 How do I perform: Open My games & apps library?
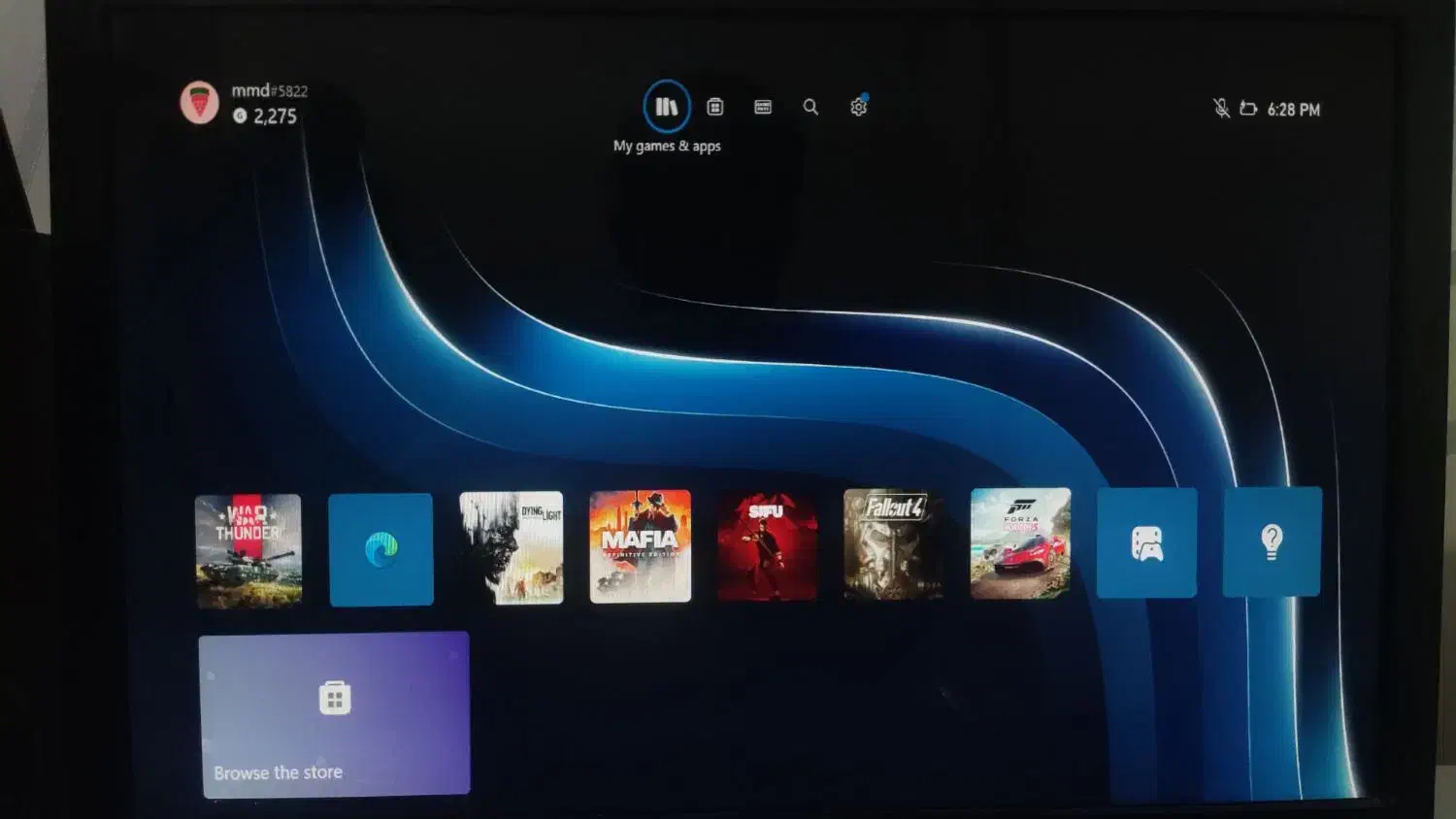click(x=667, y=107)
